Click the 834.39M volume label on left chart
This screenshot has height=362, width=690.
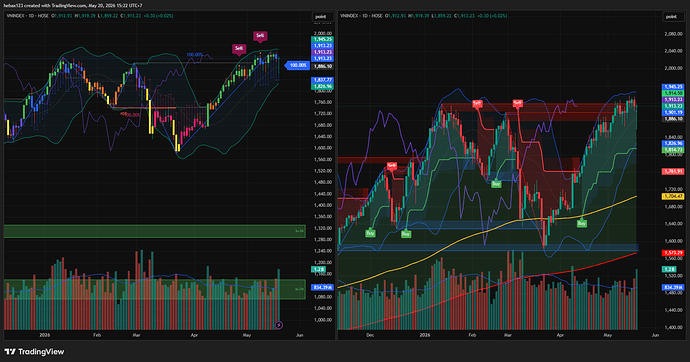[323, 287]
